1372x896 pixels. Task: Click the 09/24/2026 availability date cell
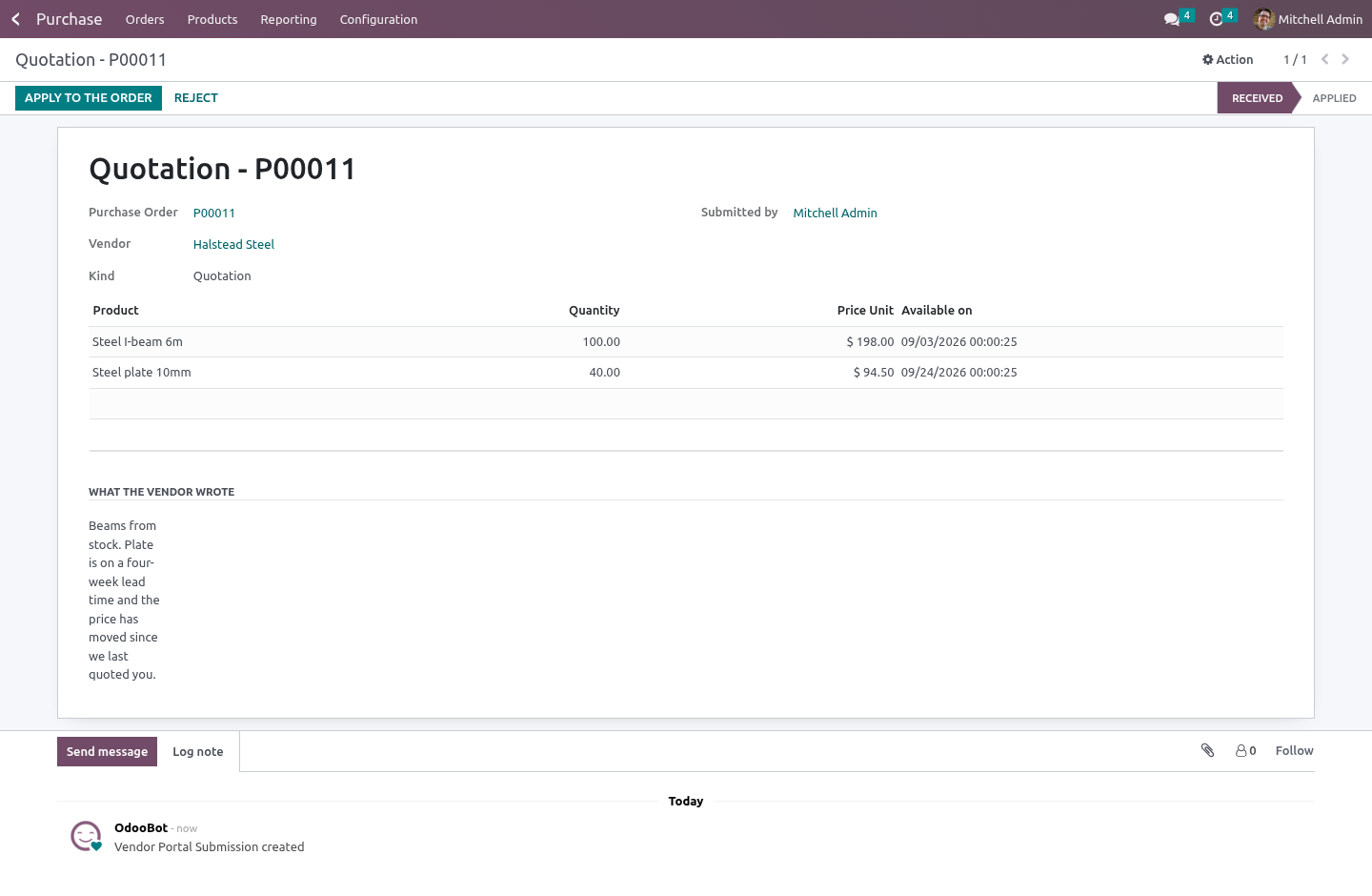(959, 373)
